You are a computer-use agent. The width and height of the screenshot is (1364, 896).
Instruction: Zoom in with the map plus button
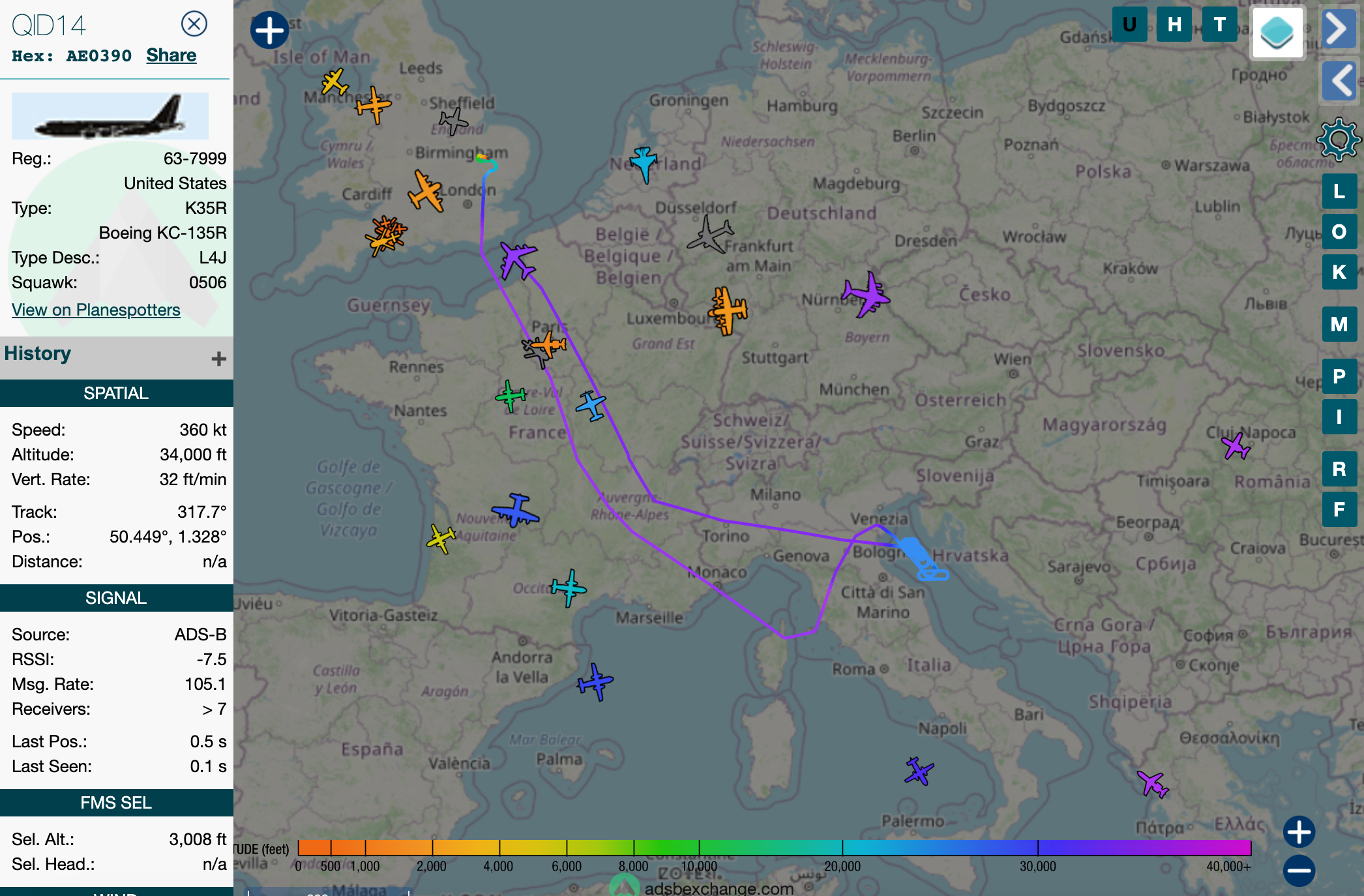point(1299,832)
